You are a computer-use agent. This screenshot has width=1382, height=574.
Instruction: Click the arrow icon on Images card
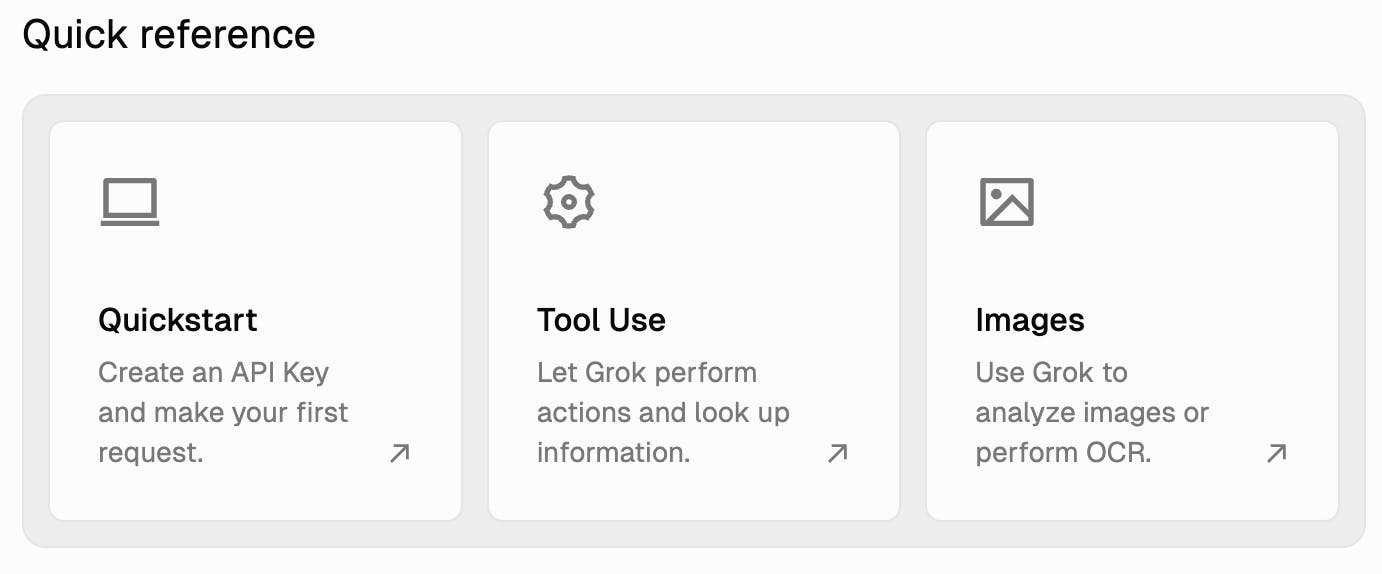[1275, 453]
